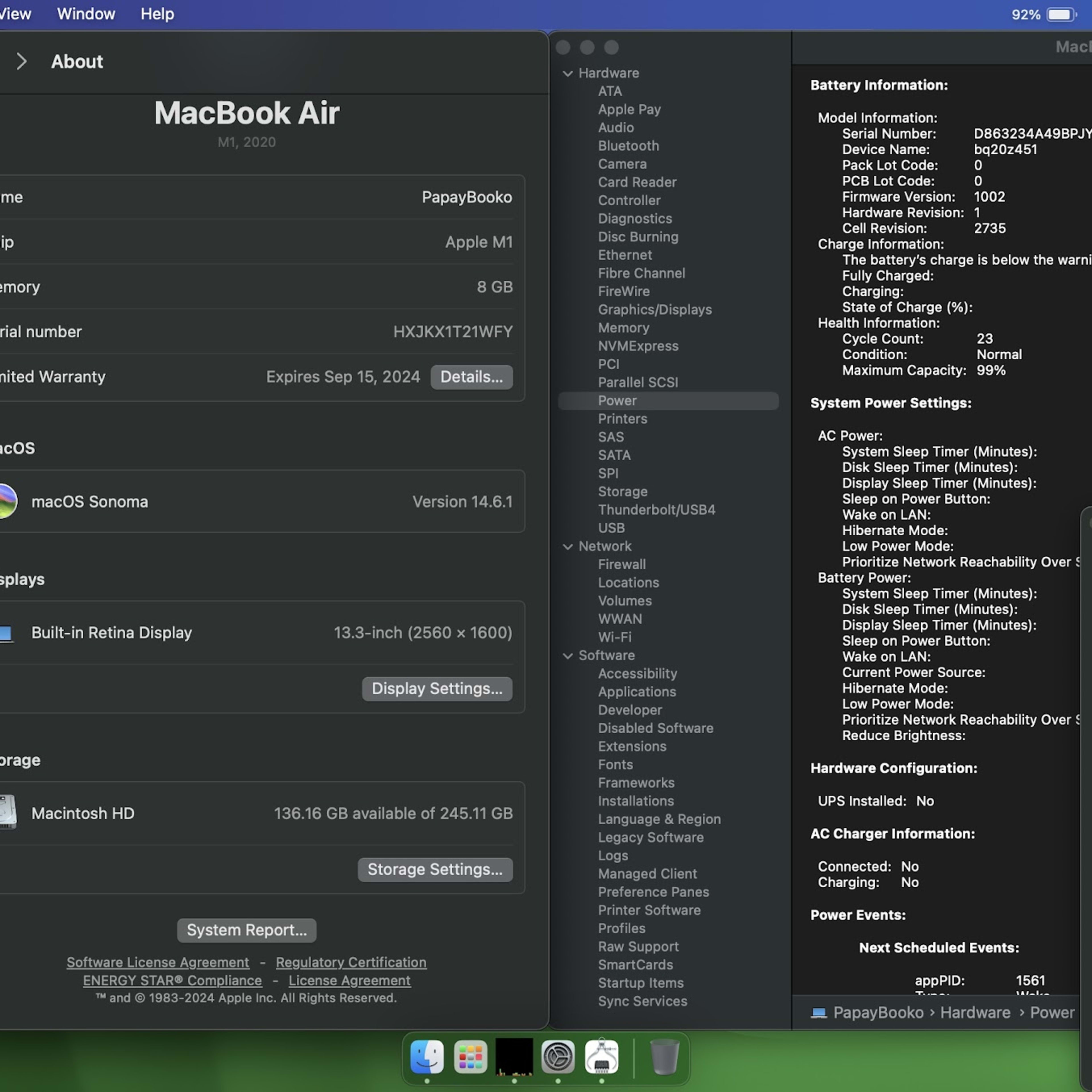Go forward with the chevron beside About
This screenshot has width=1092, height=1092.
pos(22,61)
